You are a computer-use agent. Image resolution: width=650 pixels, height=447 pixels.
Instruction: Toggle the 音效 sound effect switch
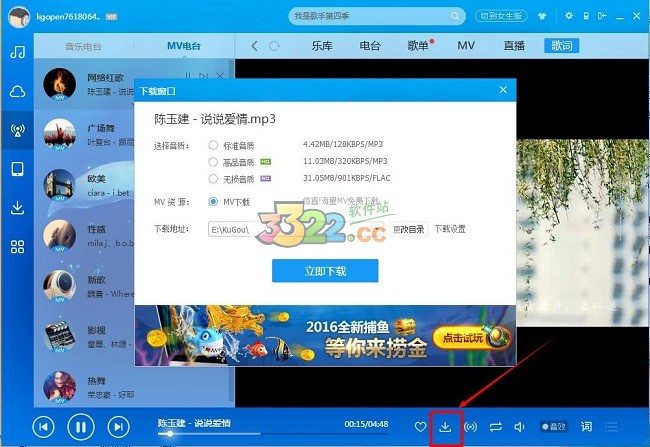[x=554, y=427]
